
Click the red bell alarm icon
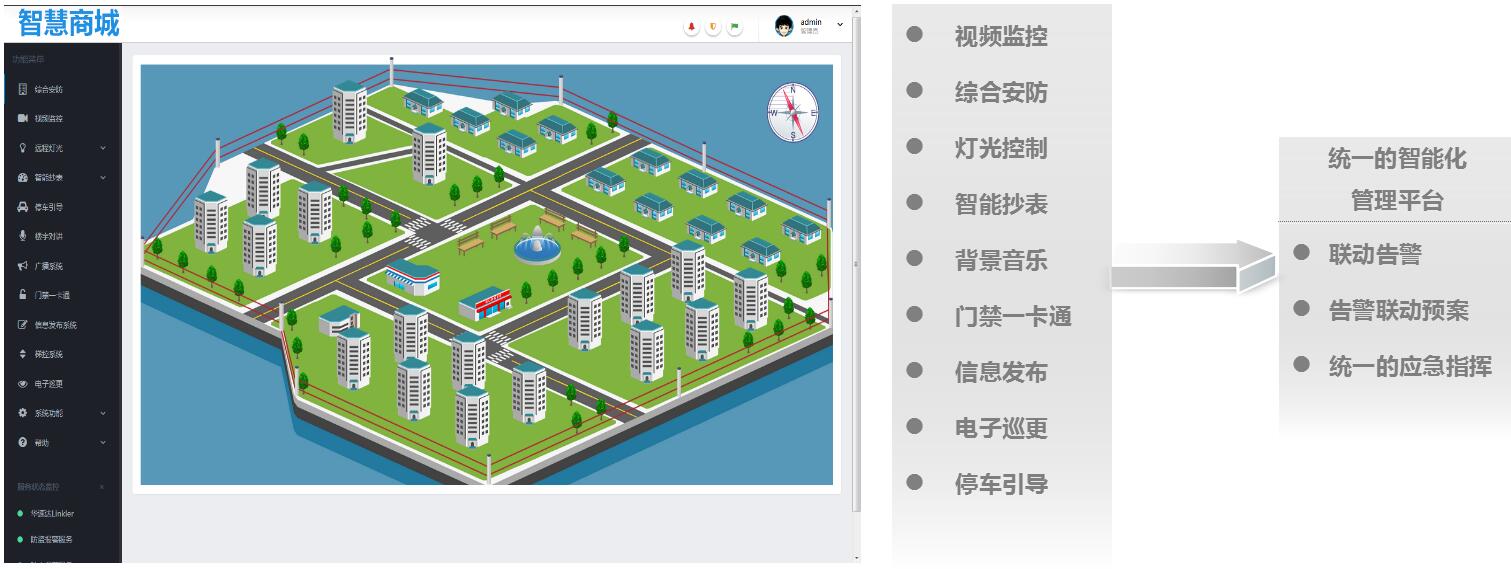691,27
